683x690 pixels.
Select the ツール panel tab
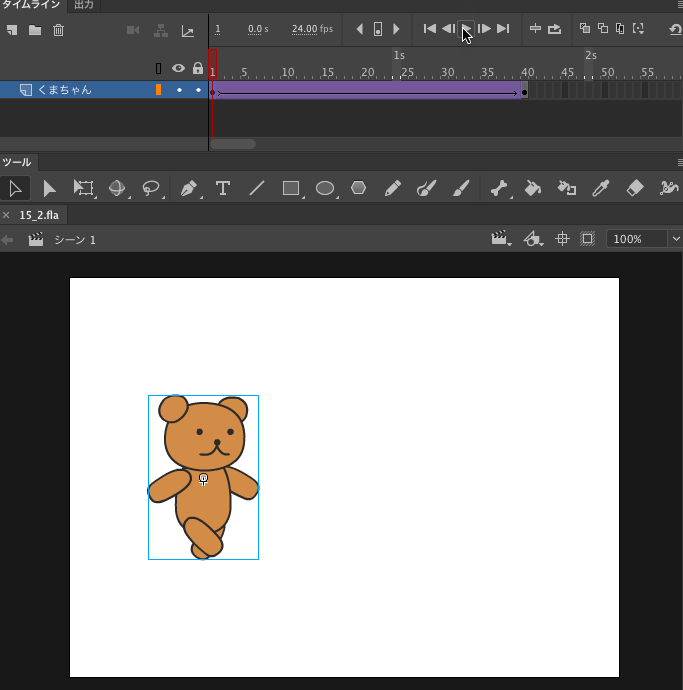pos(17,162)
